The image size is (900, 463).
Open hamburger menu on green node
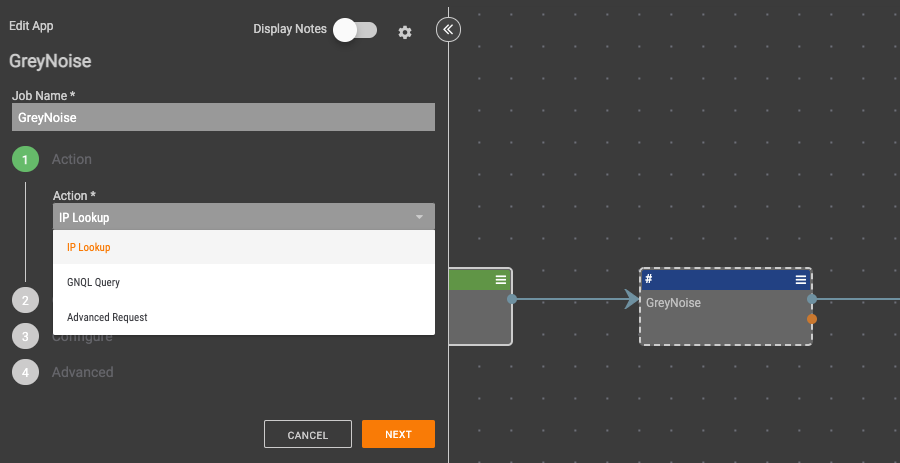point(501,279)
